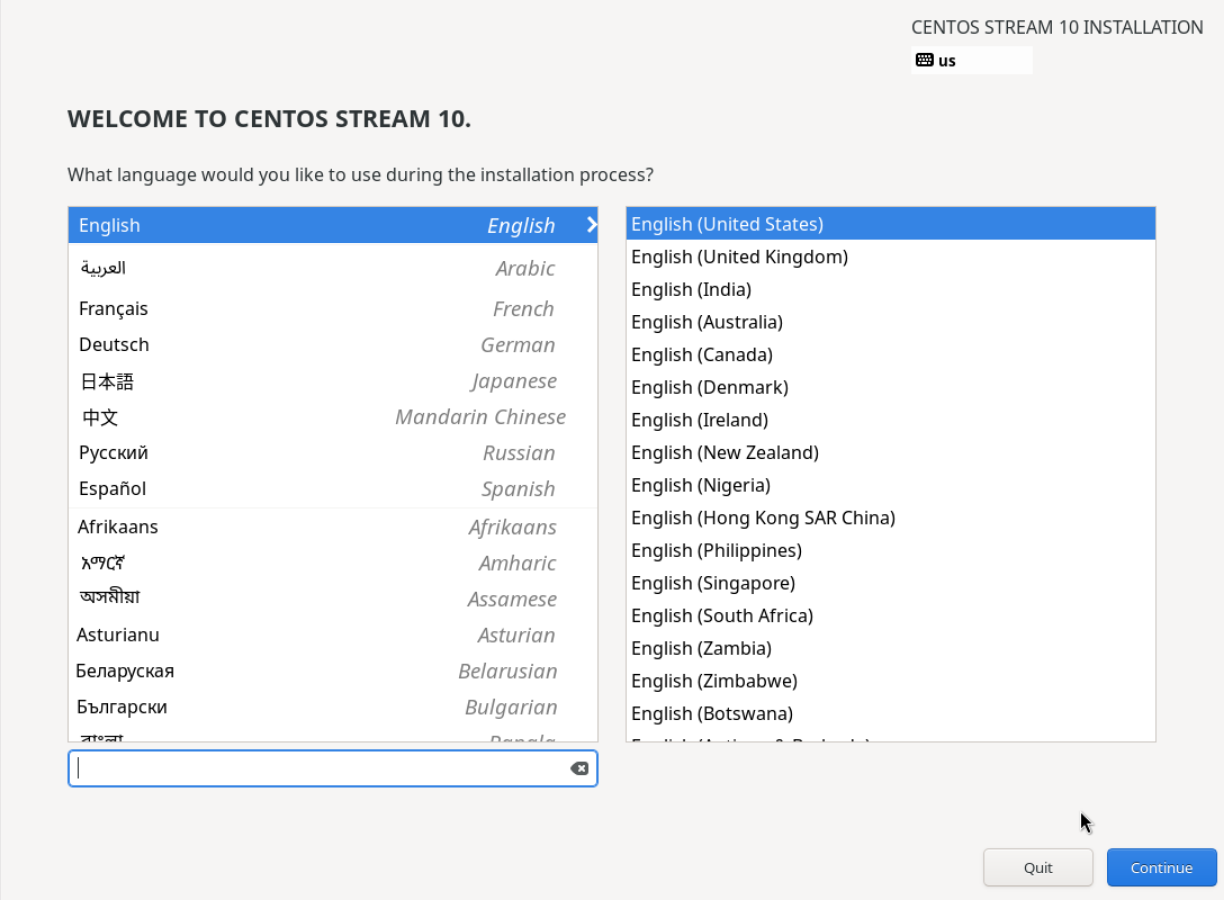Choose English (Ireland) locale
The height and width of the screenshot is (900, 1224).
click(891, 420)
